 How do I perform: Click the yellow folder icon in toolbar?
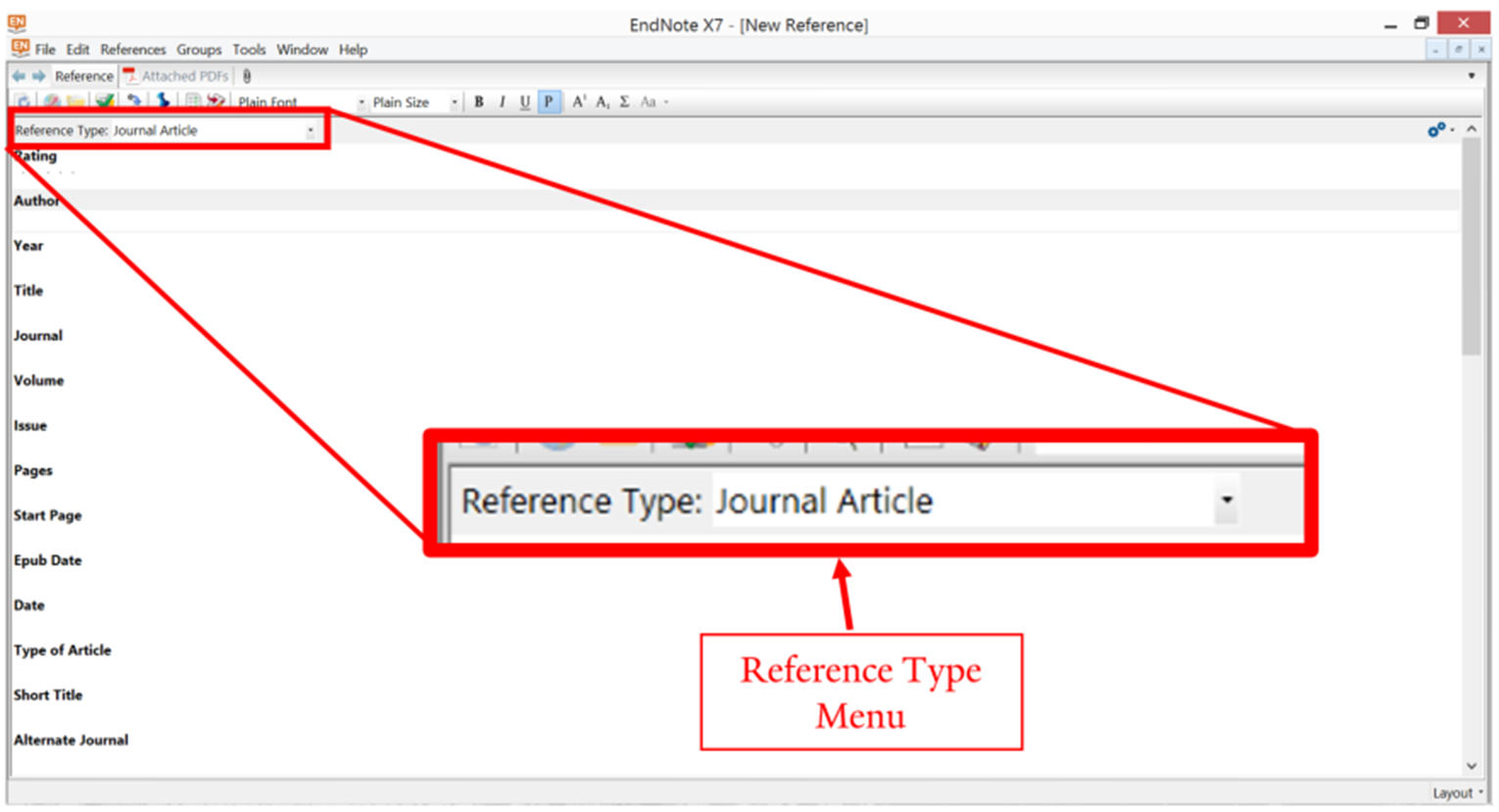pyautogui.click(x=75, y=101)
